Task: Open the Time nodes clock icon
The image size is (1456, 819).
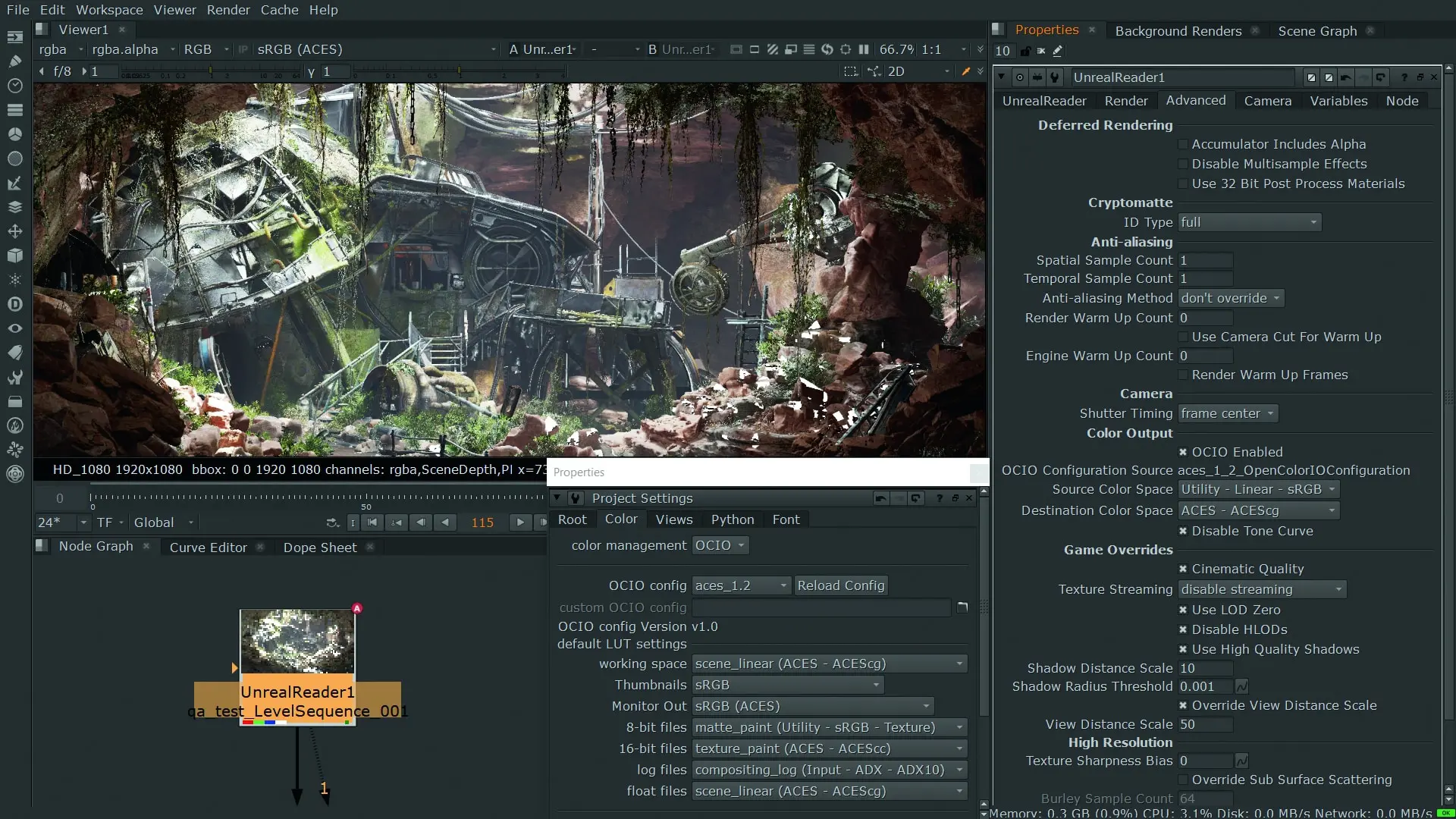Action: coord(14,86)
